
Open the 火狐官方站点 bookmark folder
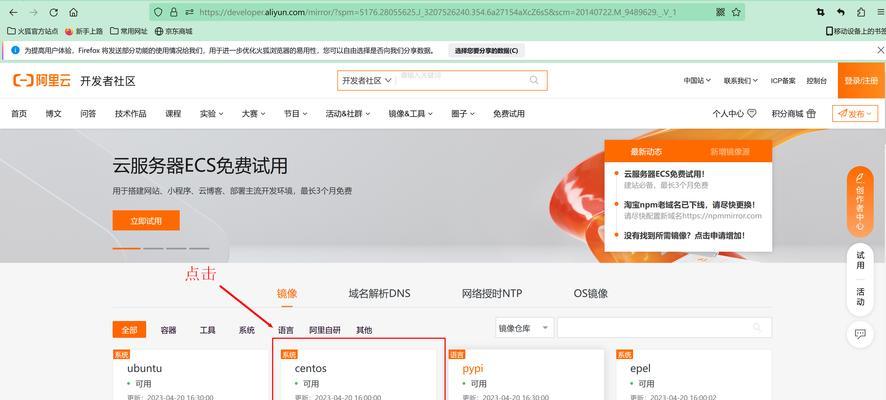[x=33, y=31]
